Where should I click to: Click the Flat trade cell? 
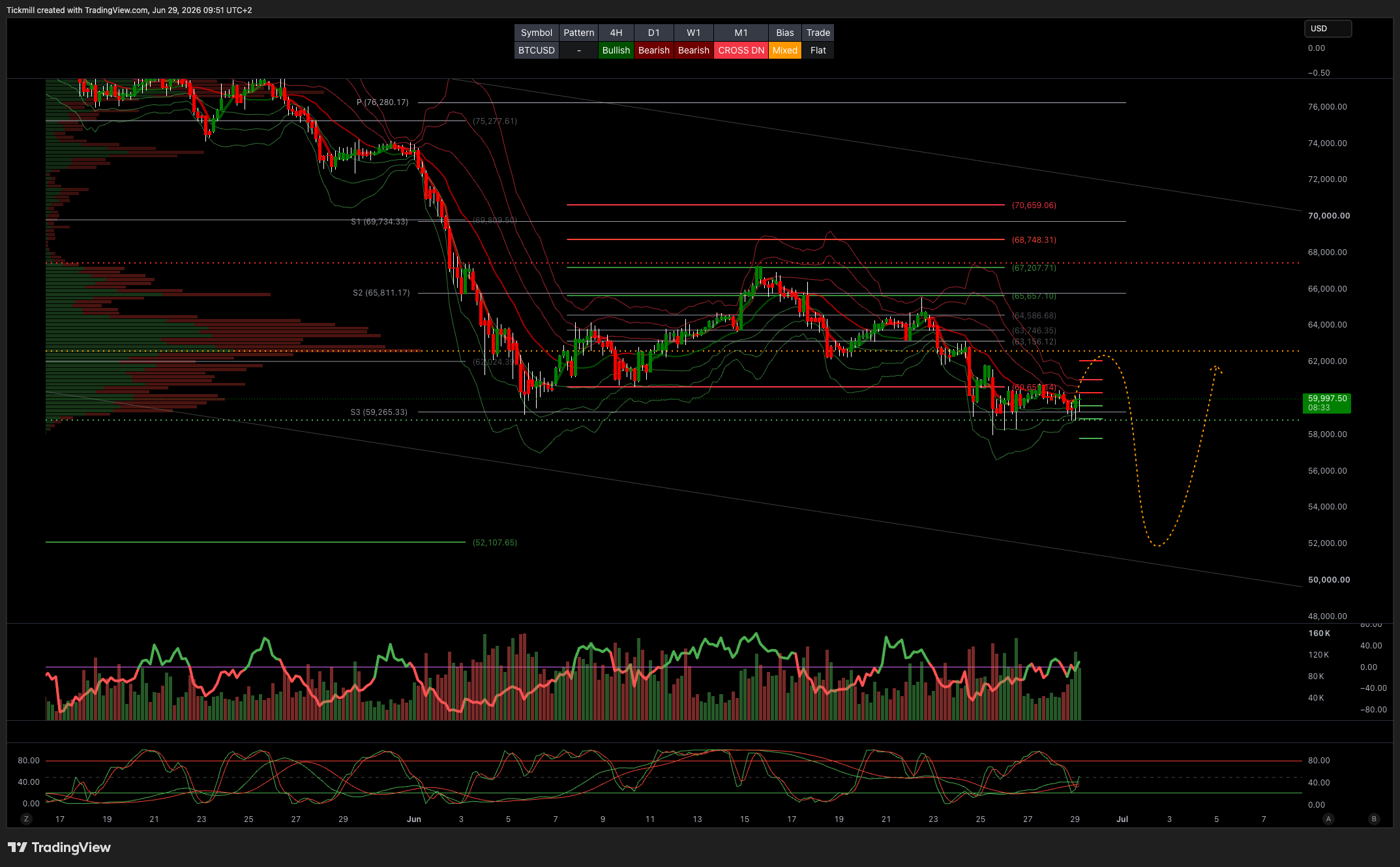818,50
